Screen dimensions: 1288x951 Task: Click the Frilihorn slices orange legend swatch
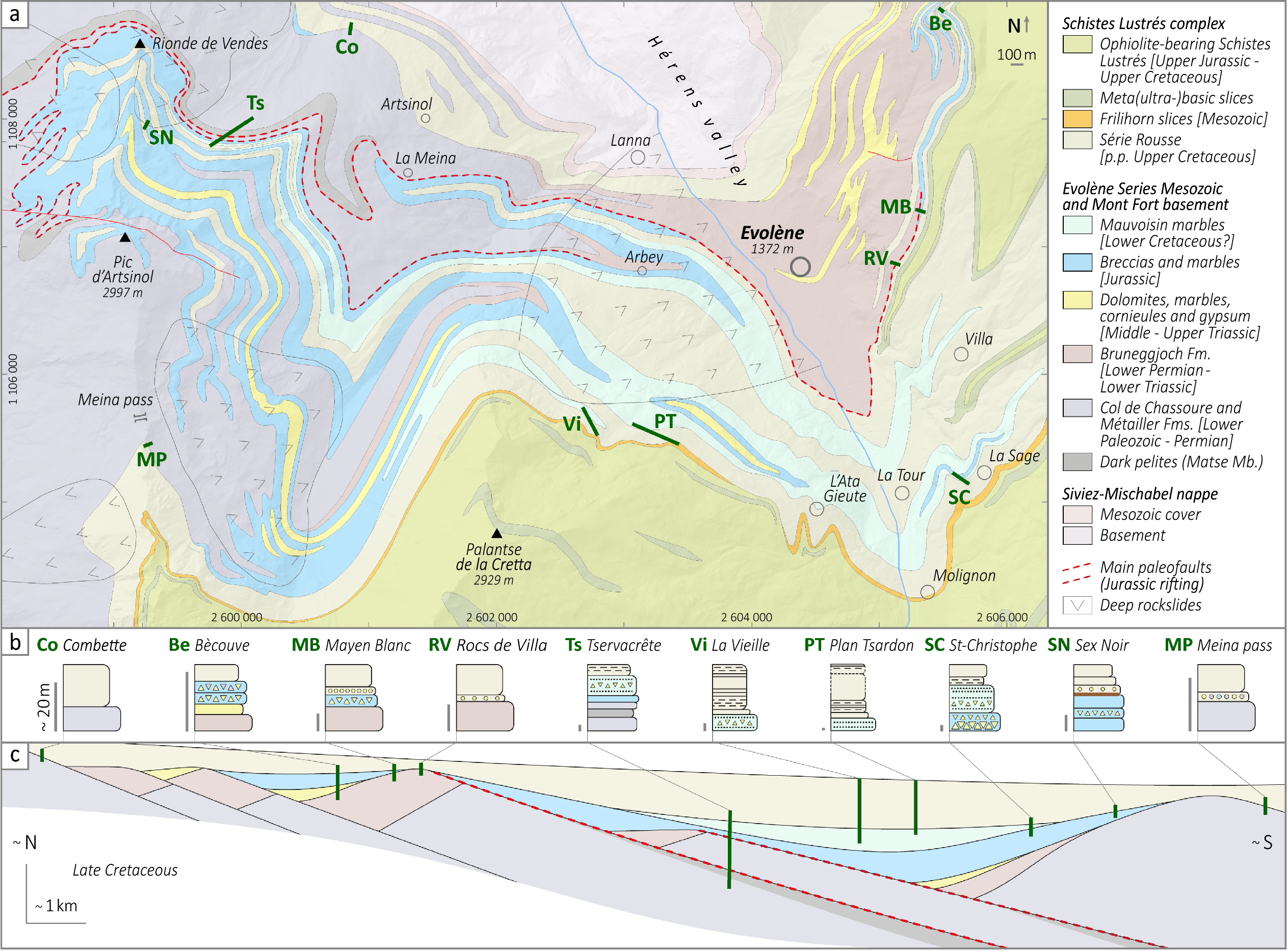tap(1077, 119)
